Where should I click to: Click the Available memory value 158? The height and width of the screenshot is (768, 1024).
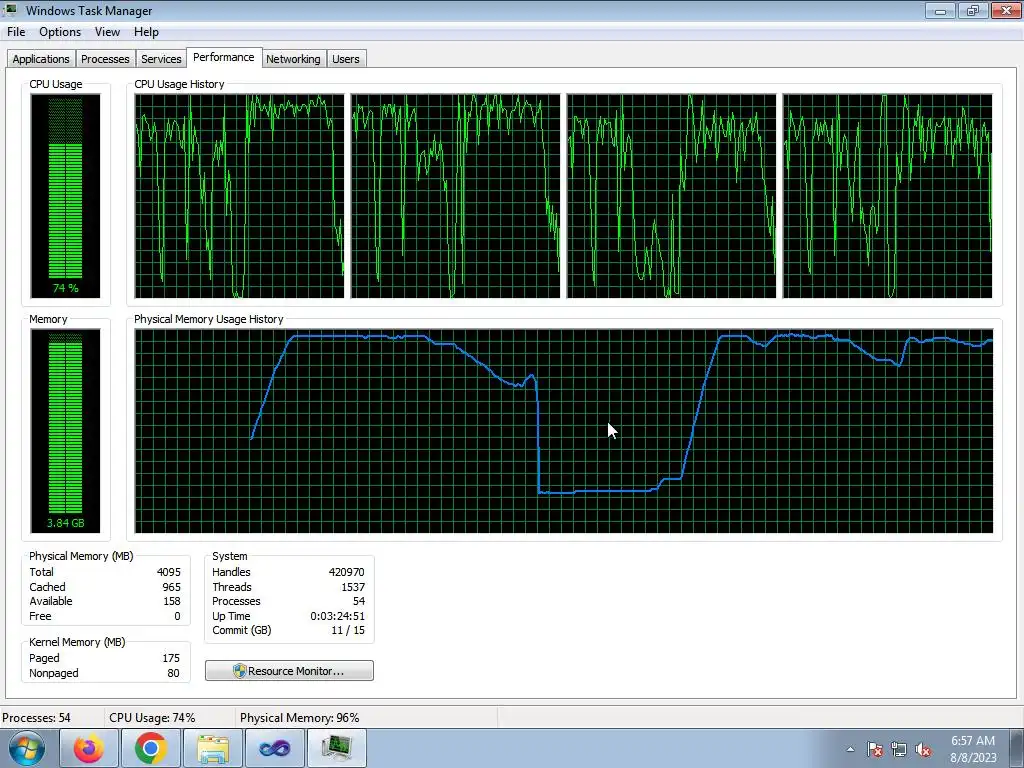click(x=172, y=601)
